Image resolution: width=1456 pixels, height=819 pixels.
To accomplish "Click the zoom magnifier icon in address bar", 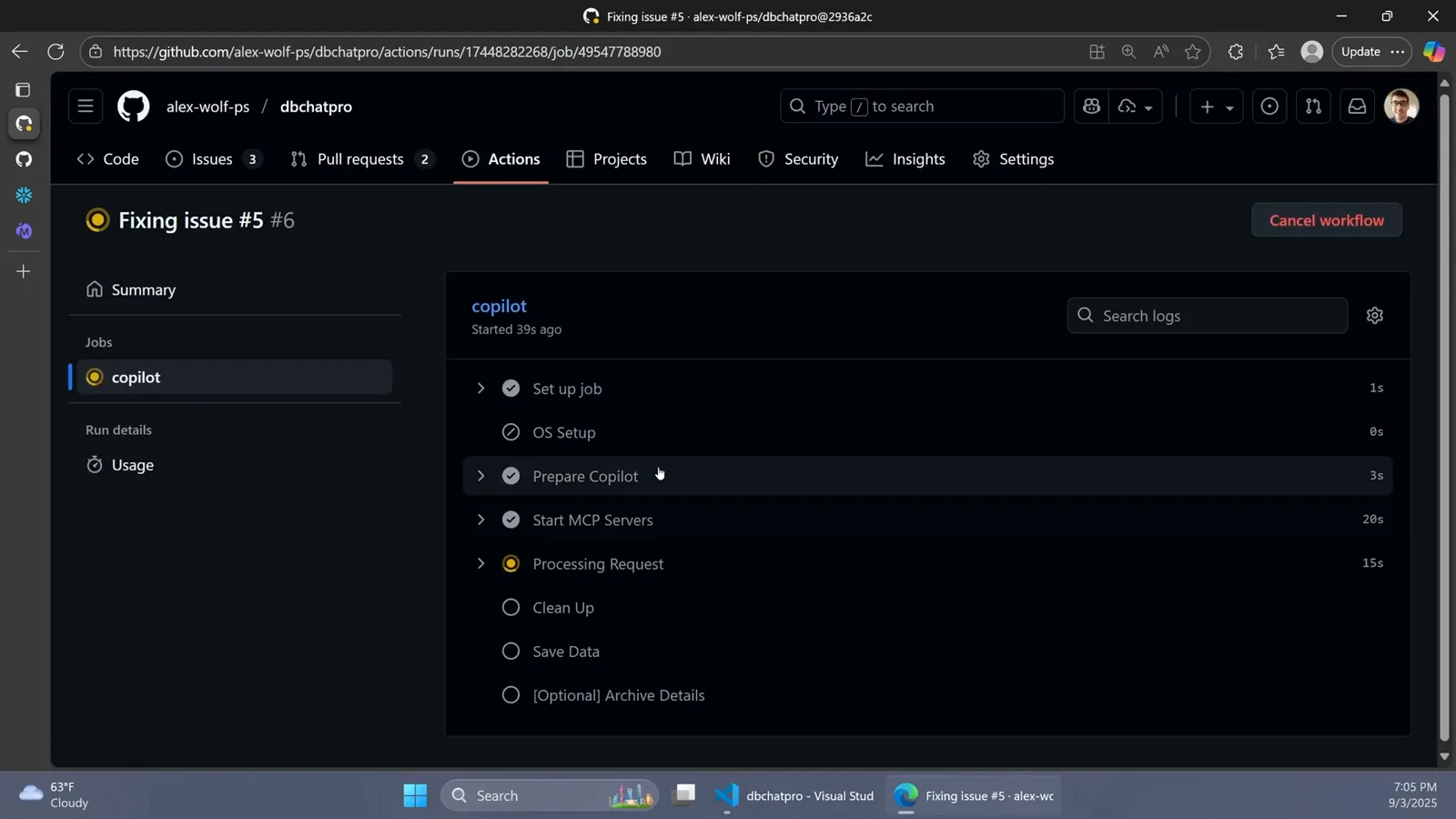I will 1128,52.
